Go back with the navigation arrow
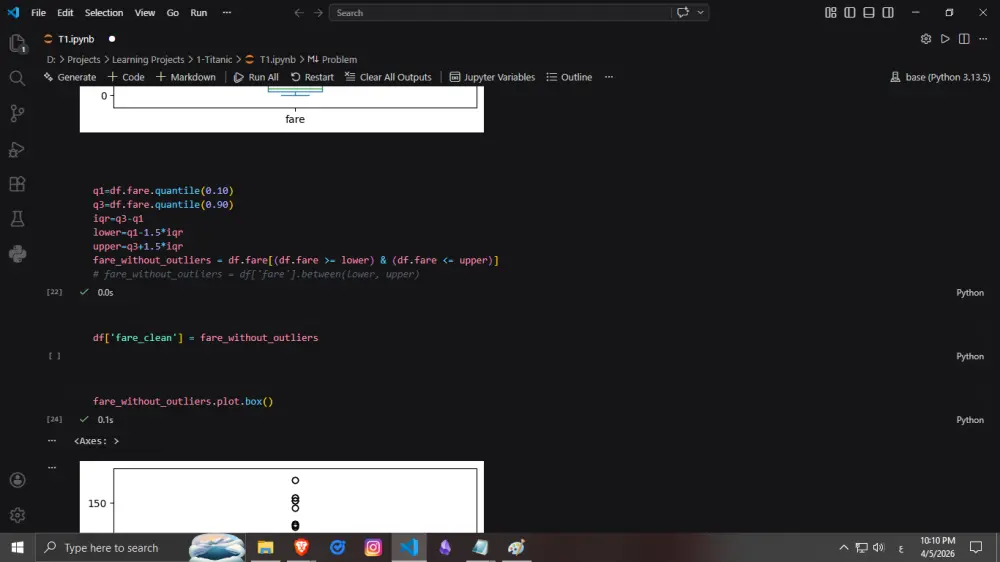 click(x=298, y=13)
